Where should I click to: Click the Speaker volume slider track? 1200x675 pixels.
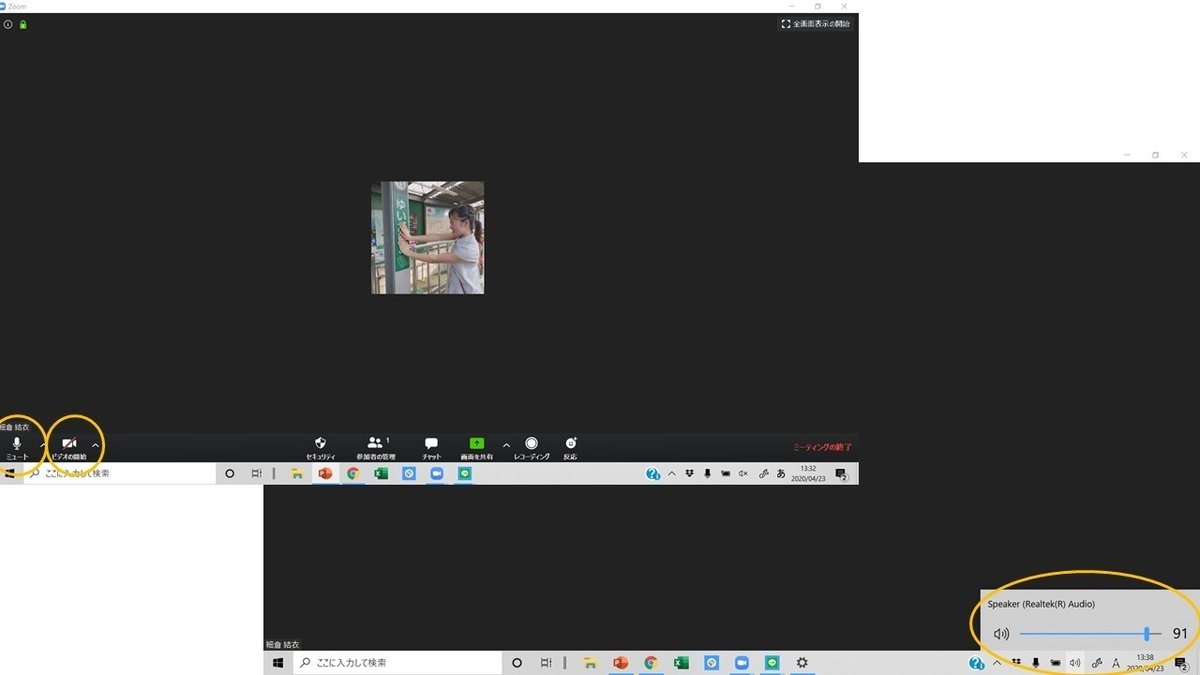point(1090,634)
